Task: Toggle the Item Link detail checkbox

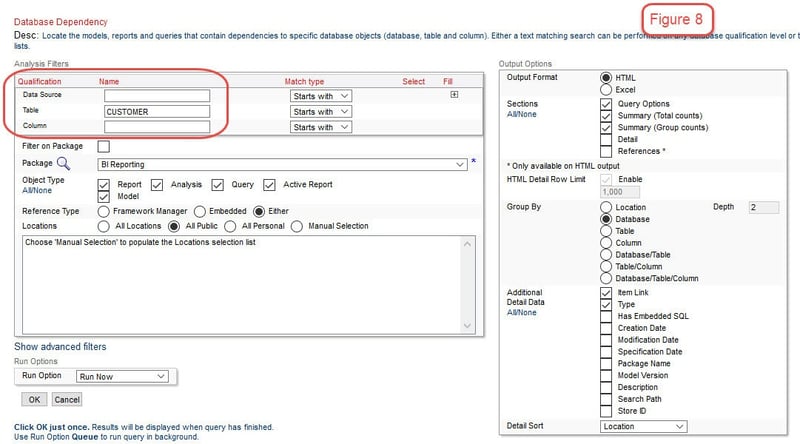Action: tap(606, 293)
